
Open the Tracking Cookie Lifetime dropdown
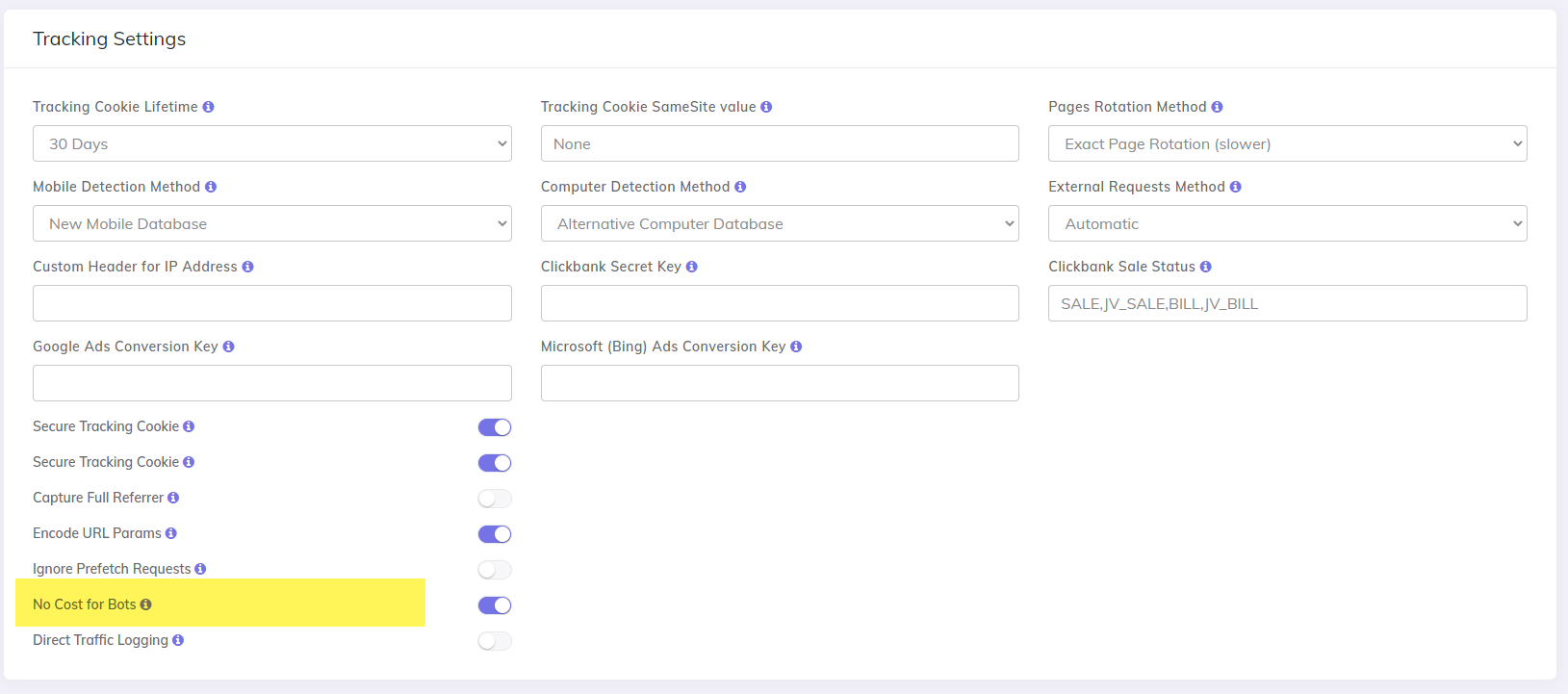271,143
